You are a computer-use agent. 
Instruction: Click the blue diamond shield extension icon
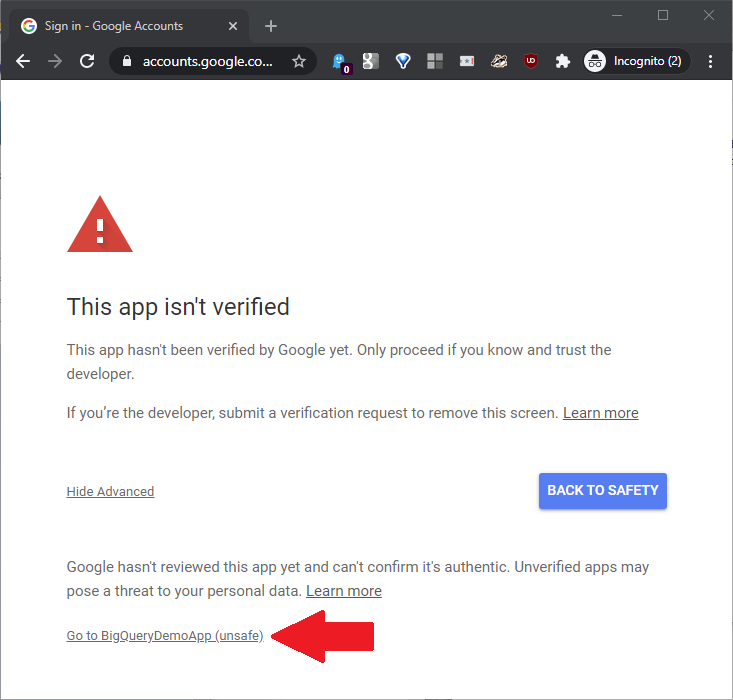click(x=403, y=61)
